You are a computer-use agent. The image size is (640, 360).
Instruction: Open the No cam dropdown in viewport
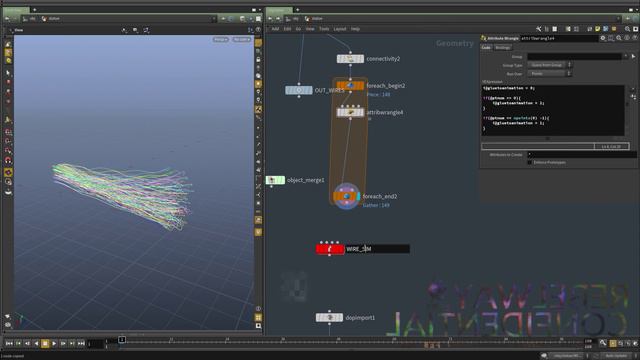[241, 40]
